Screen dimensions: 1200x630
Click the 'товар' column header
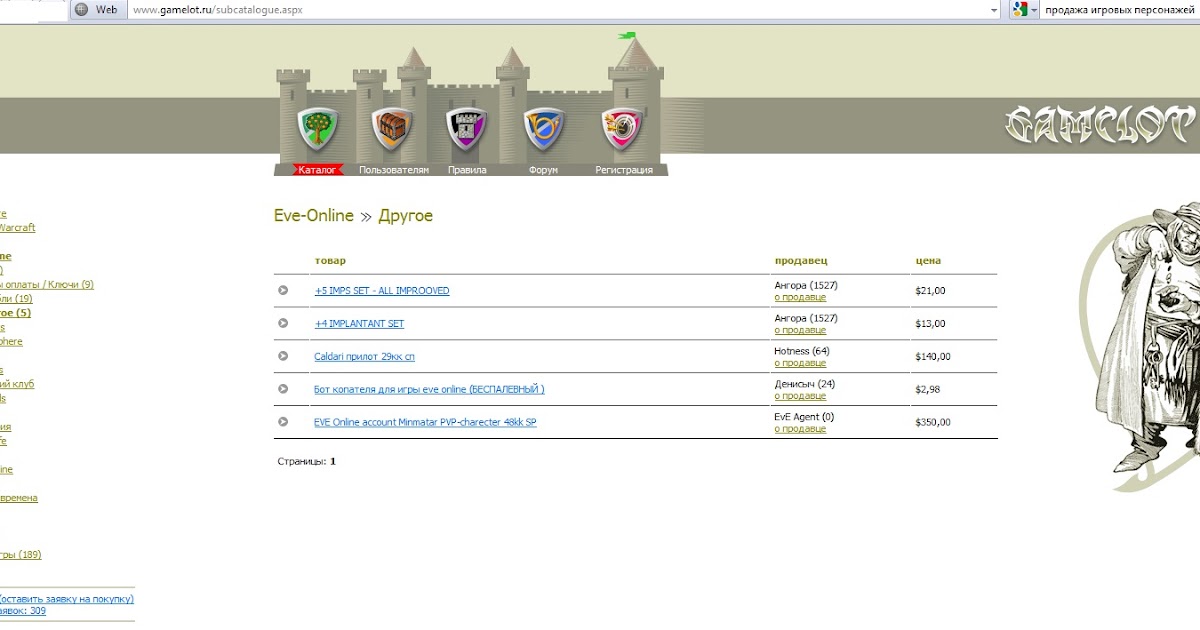point(330,261)
